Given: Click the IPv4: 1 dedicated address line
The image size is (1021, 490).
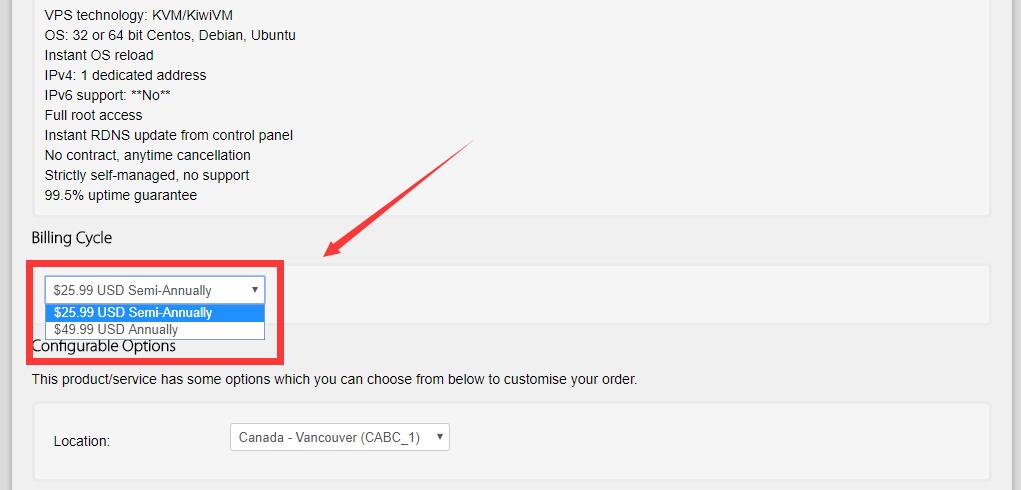Looking at the screenshot, I should pos(126,75).
